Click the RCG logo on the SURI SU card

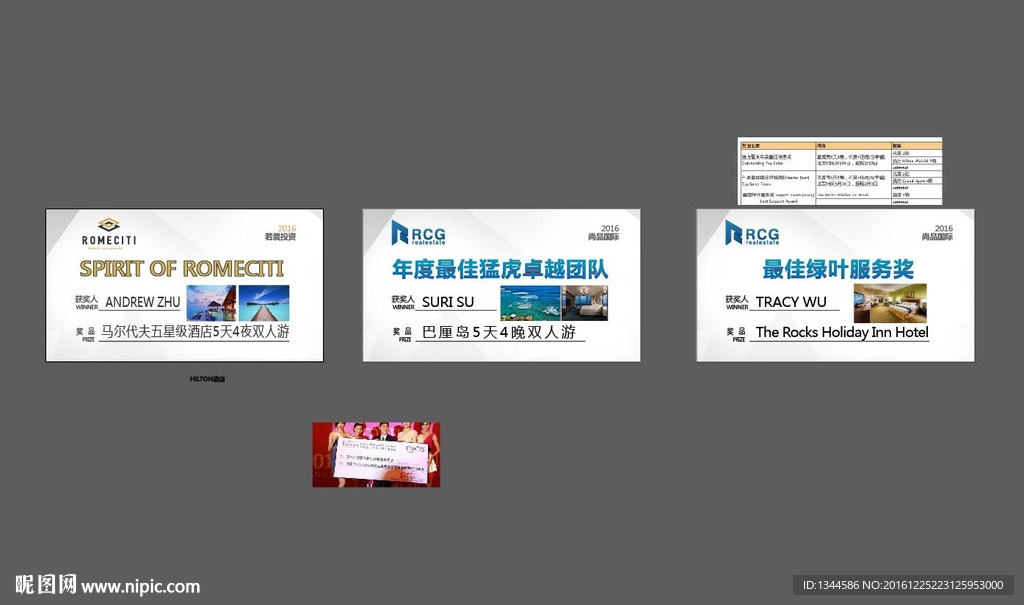point(418,233)
